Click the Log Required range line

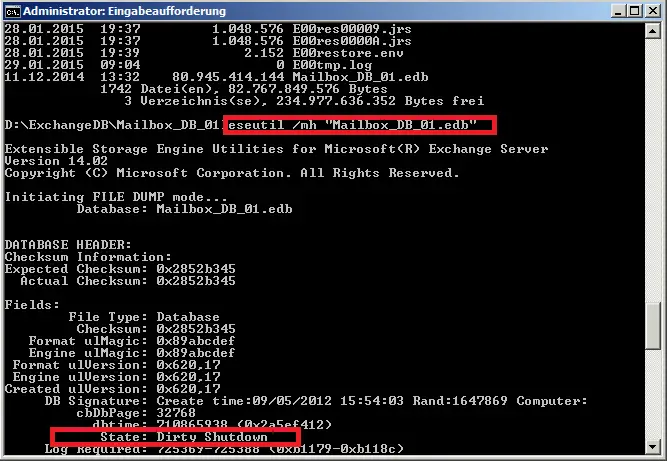(x=224, y=449)
